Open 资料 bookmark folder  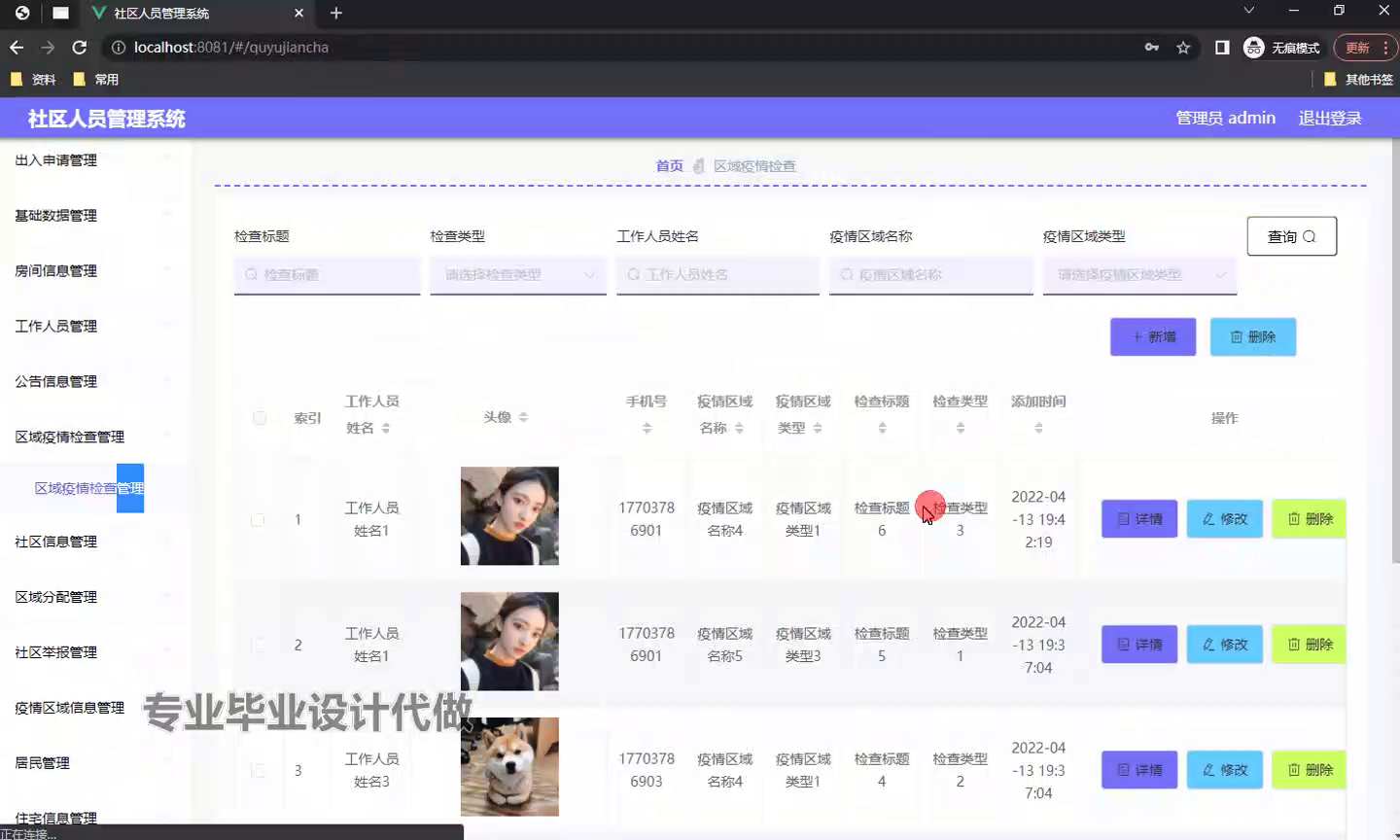[33, 79]
